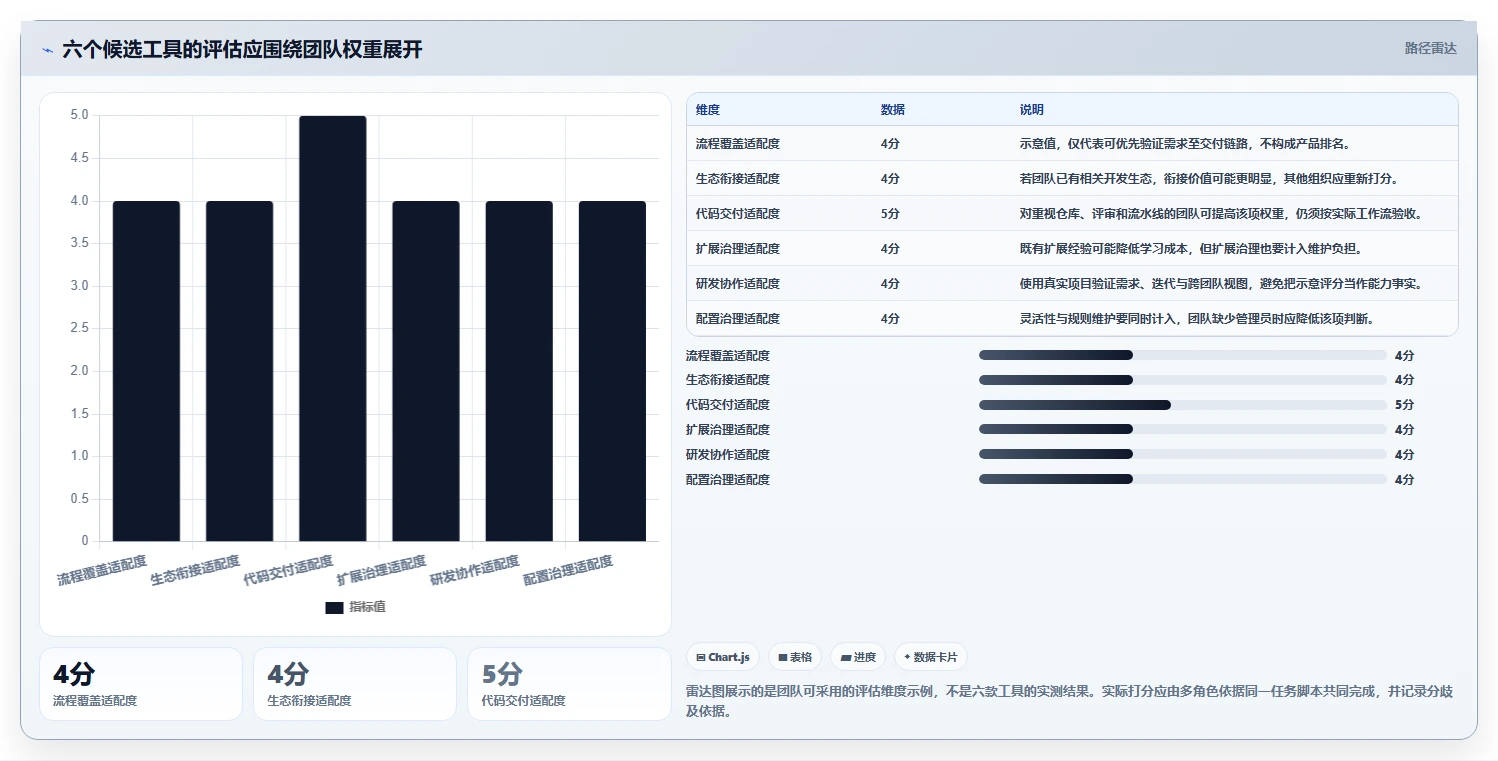Click the 路径雷达 label in the header
The width and height of the screenshot is (1498, 761).
click(x=1430, y=48)
